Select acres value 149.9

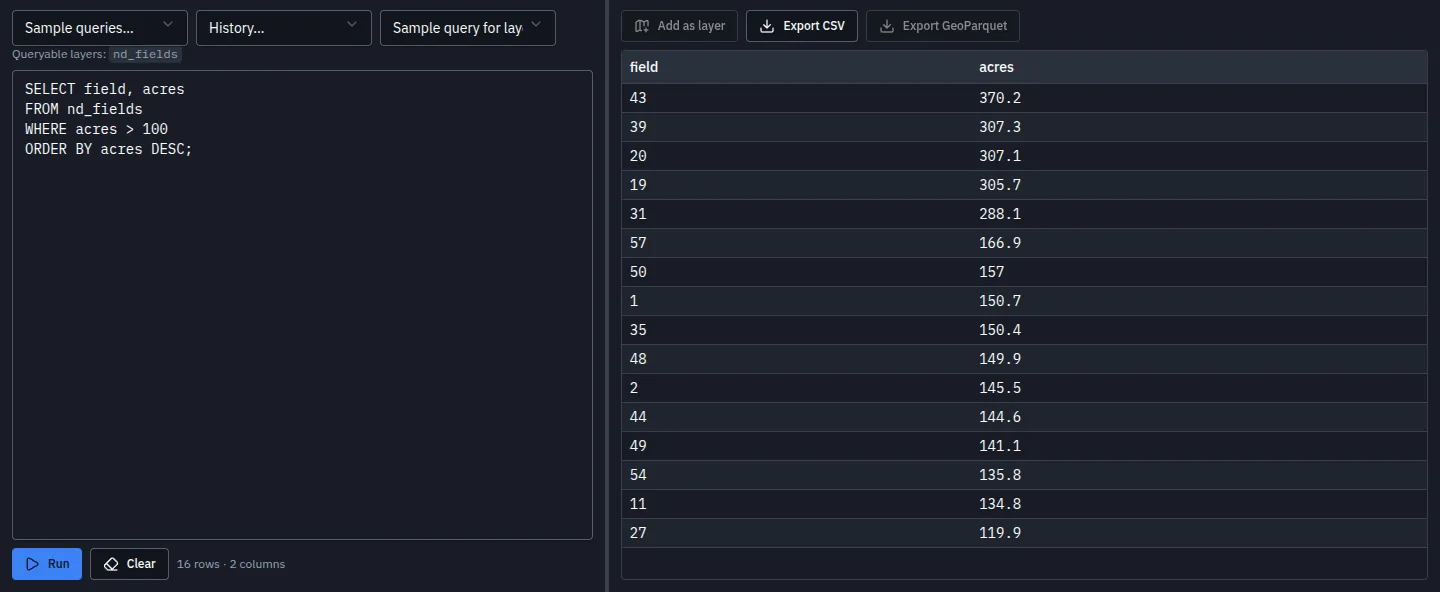1198,359
